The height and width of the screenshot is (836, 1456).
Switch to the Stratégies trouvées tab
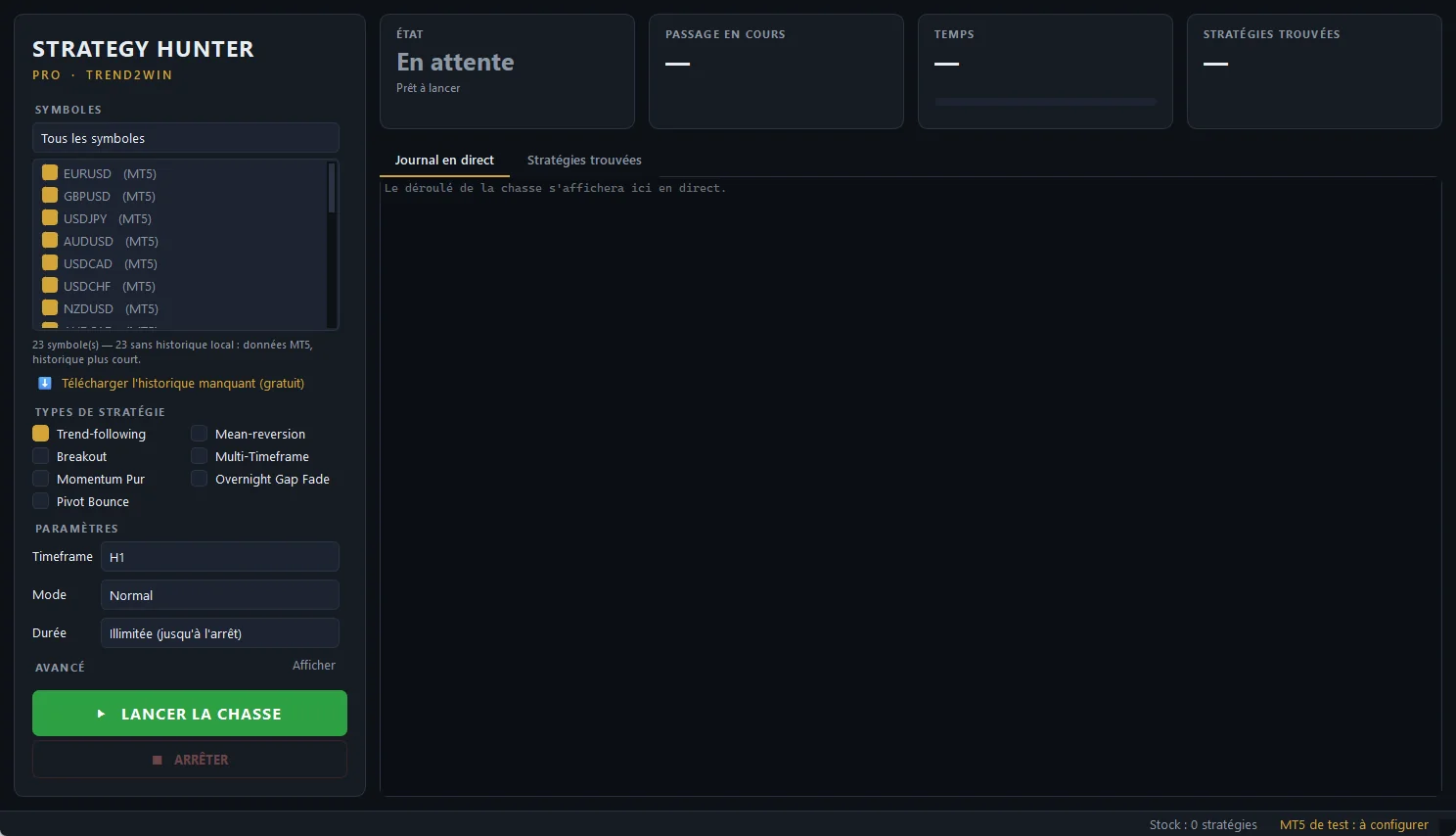click(x=584, y=160)
